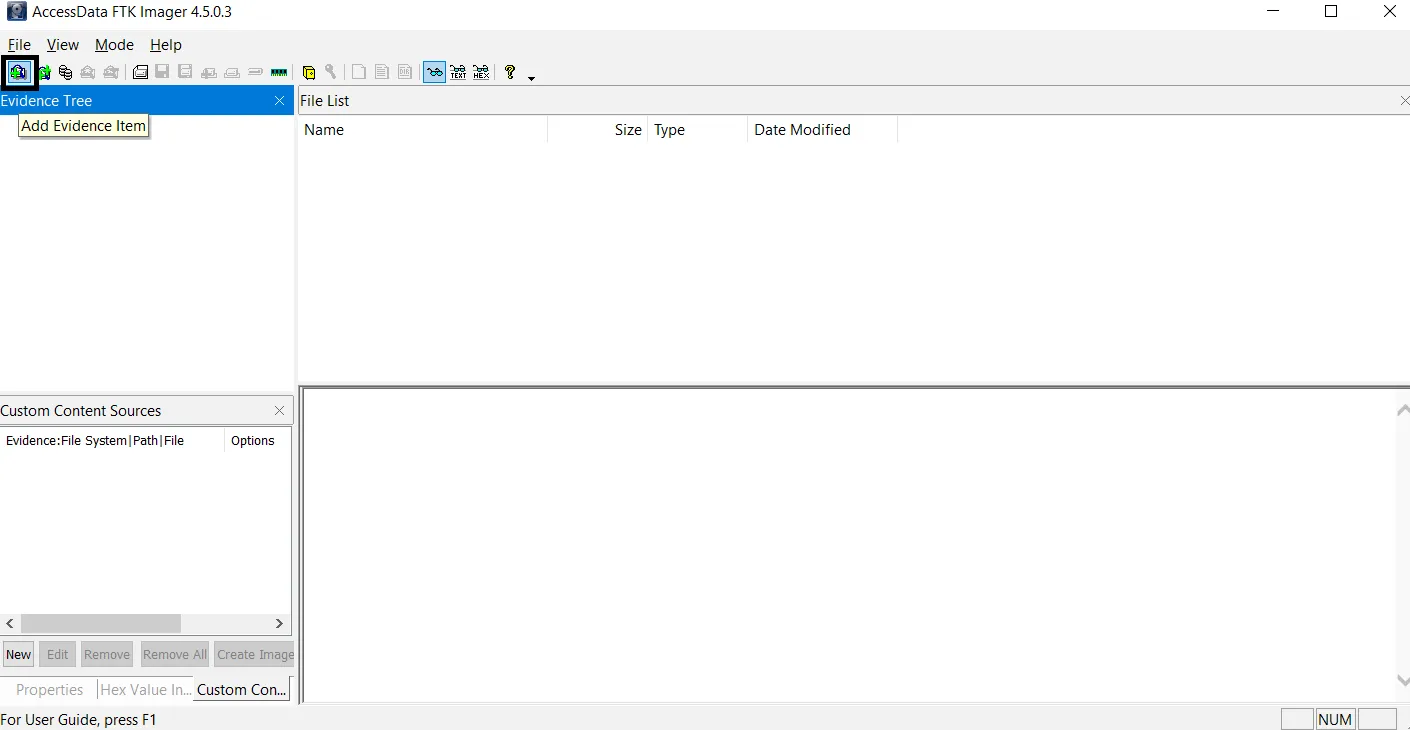The image size is (1410, 730).
Task: Launch the Capture Memory tool
Action: [279, 72]
